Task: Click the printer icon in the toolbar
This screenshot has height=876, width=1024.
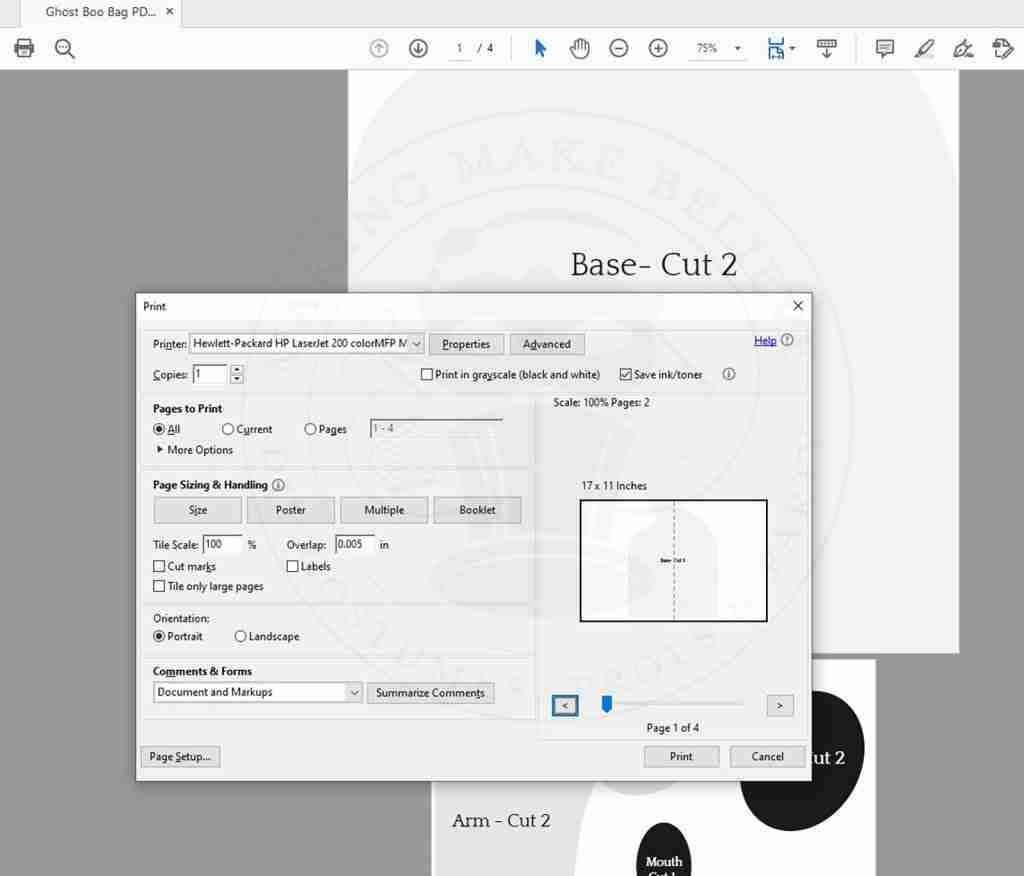Action: point(24,48)
